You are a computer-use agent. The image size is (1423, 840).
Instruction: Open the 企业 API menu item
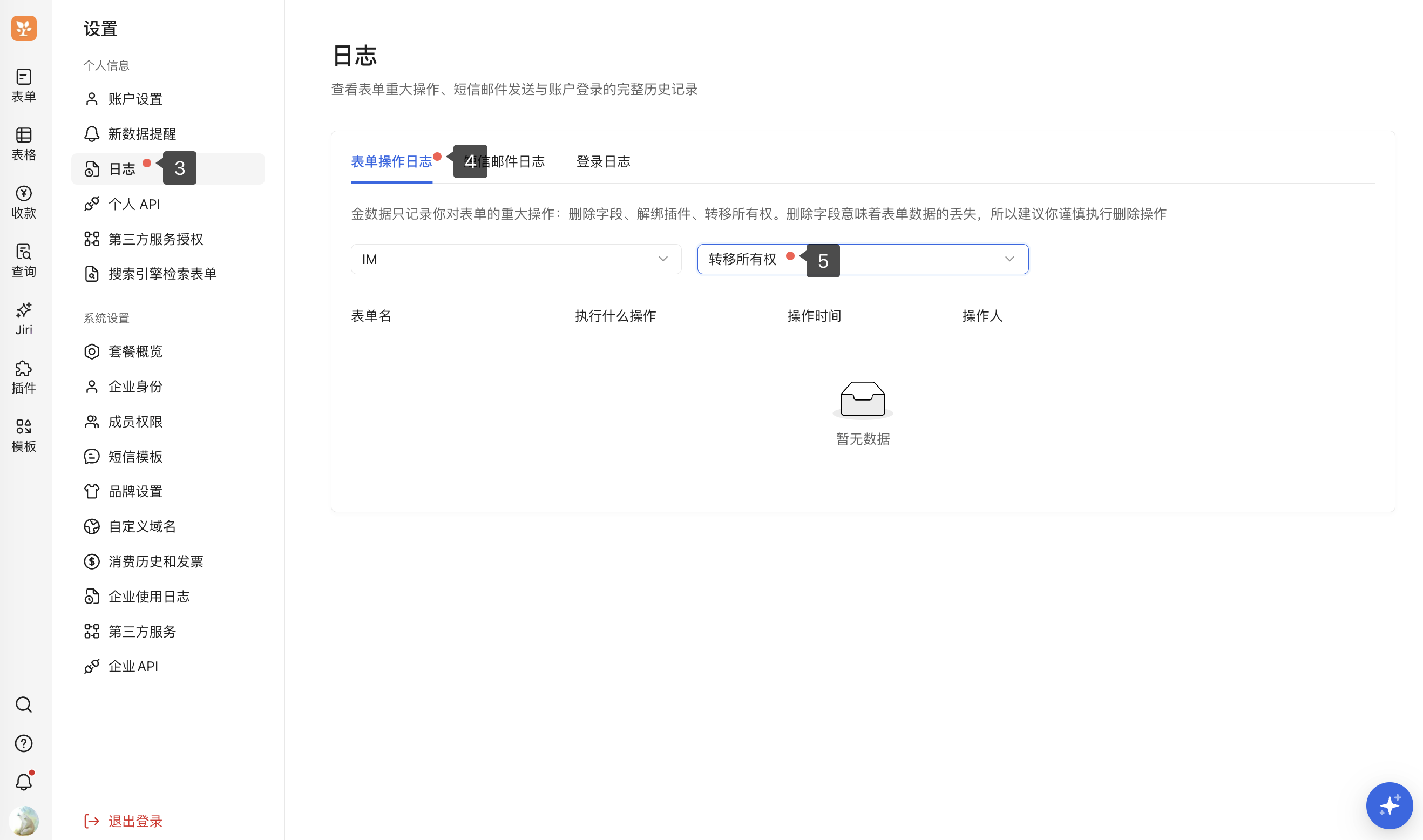(168, 666)
